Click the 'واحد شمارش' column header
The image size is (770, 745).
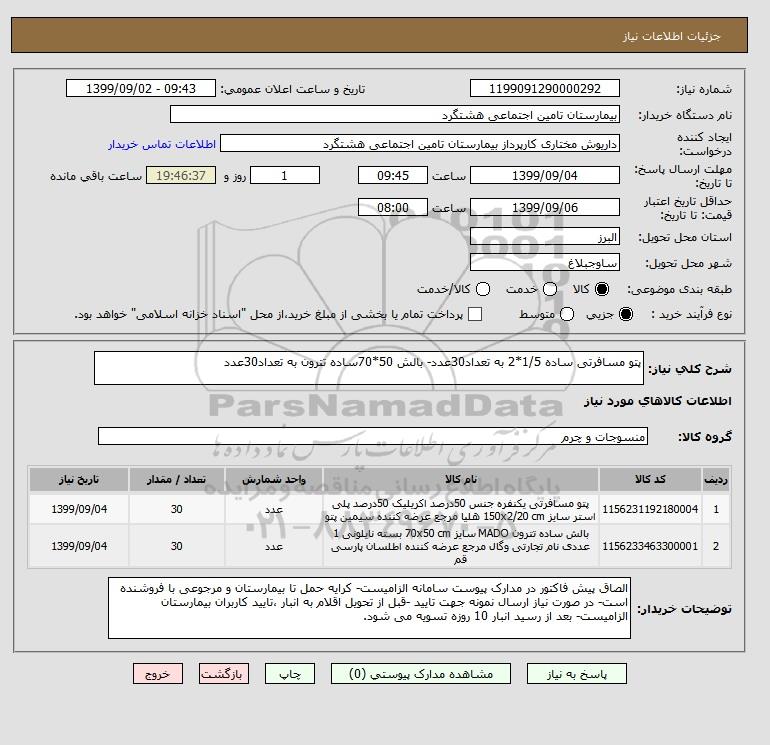(274, 479)
